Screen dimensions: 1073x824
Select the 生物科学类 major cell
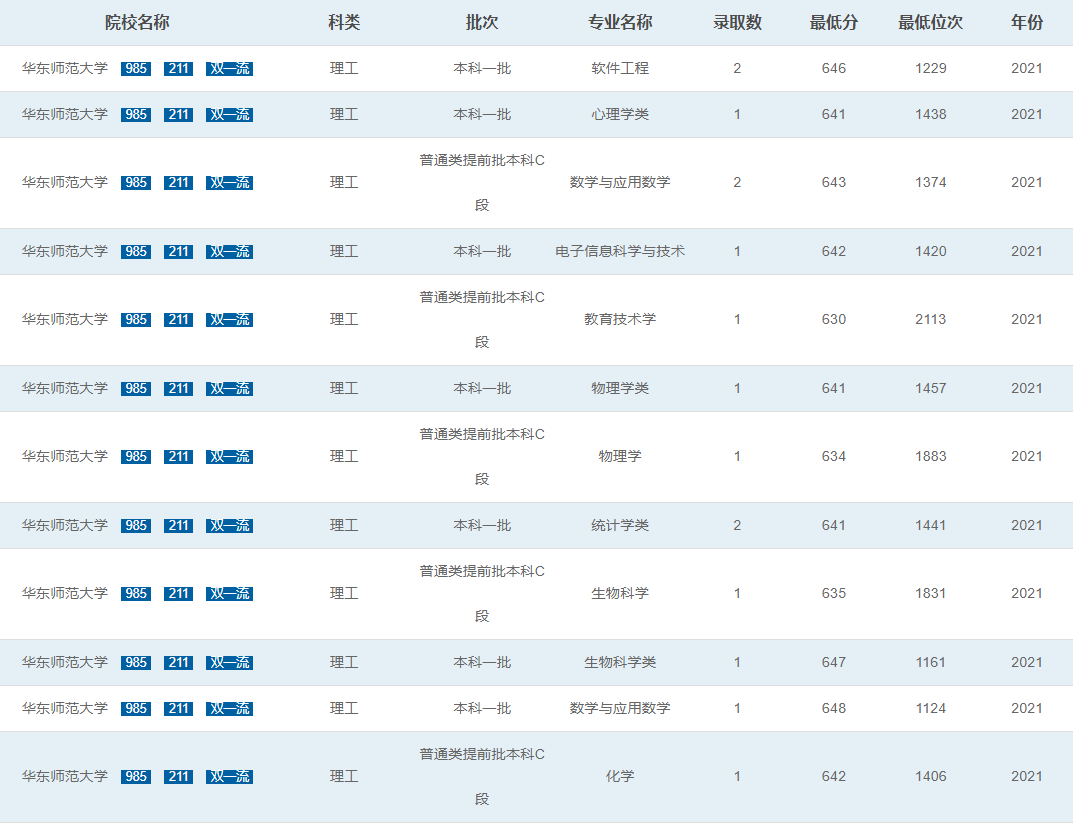click(620, 662)
